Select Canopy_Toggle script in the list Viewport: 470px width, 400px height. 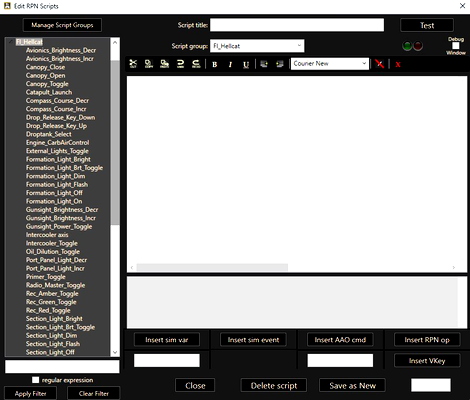click(47, 84)
